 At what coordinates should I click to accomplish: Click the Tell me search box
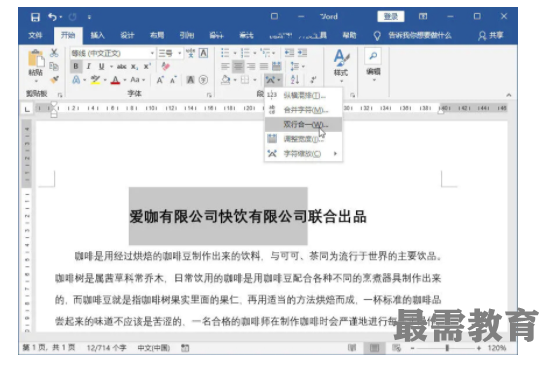(420, 35)
